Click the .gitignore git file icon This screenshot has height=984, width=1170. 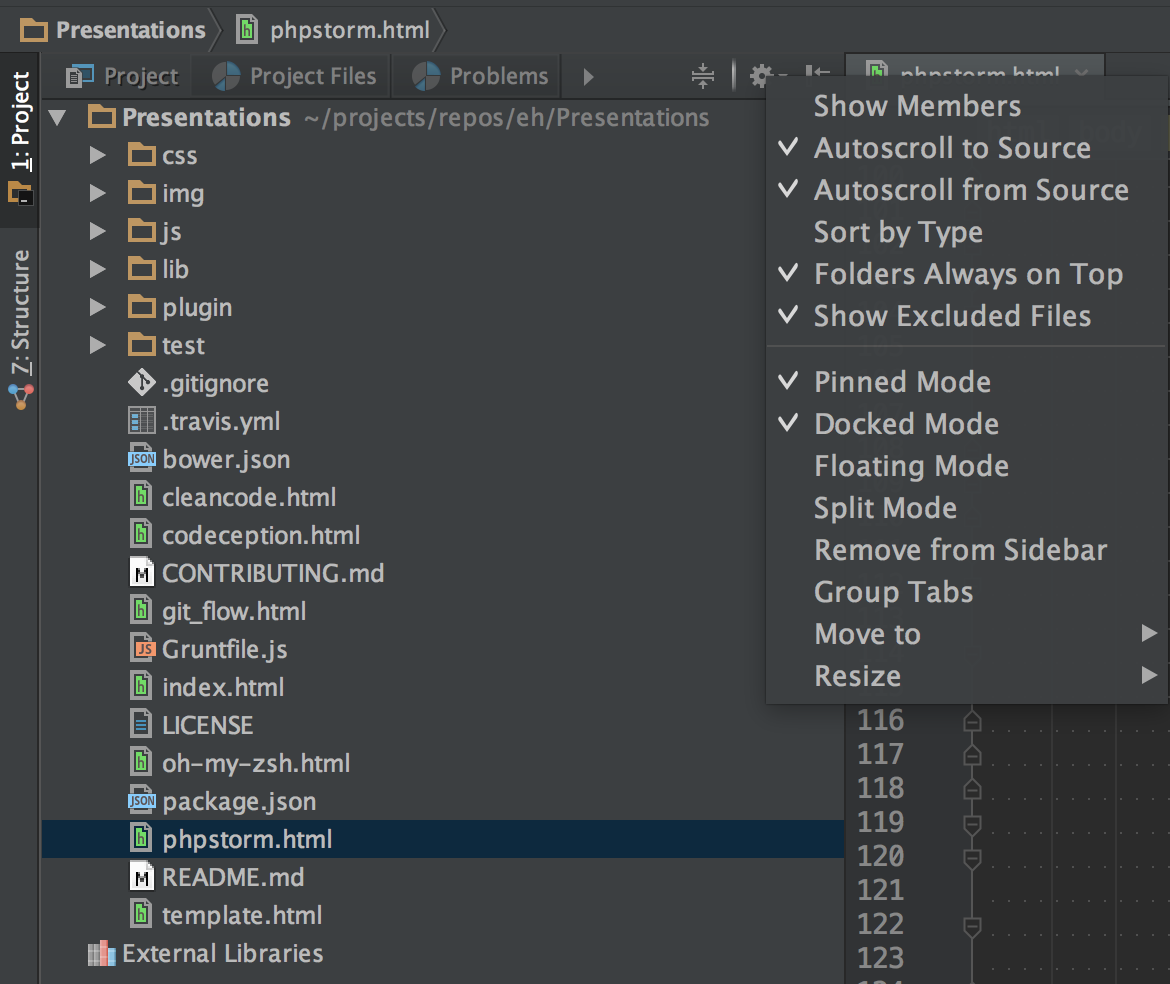142,383
